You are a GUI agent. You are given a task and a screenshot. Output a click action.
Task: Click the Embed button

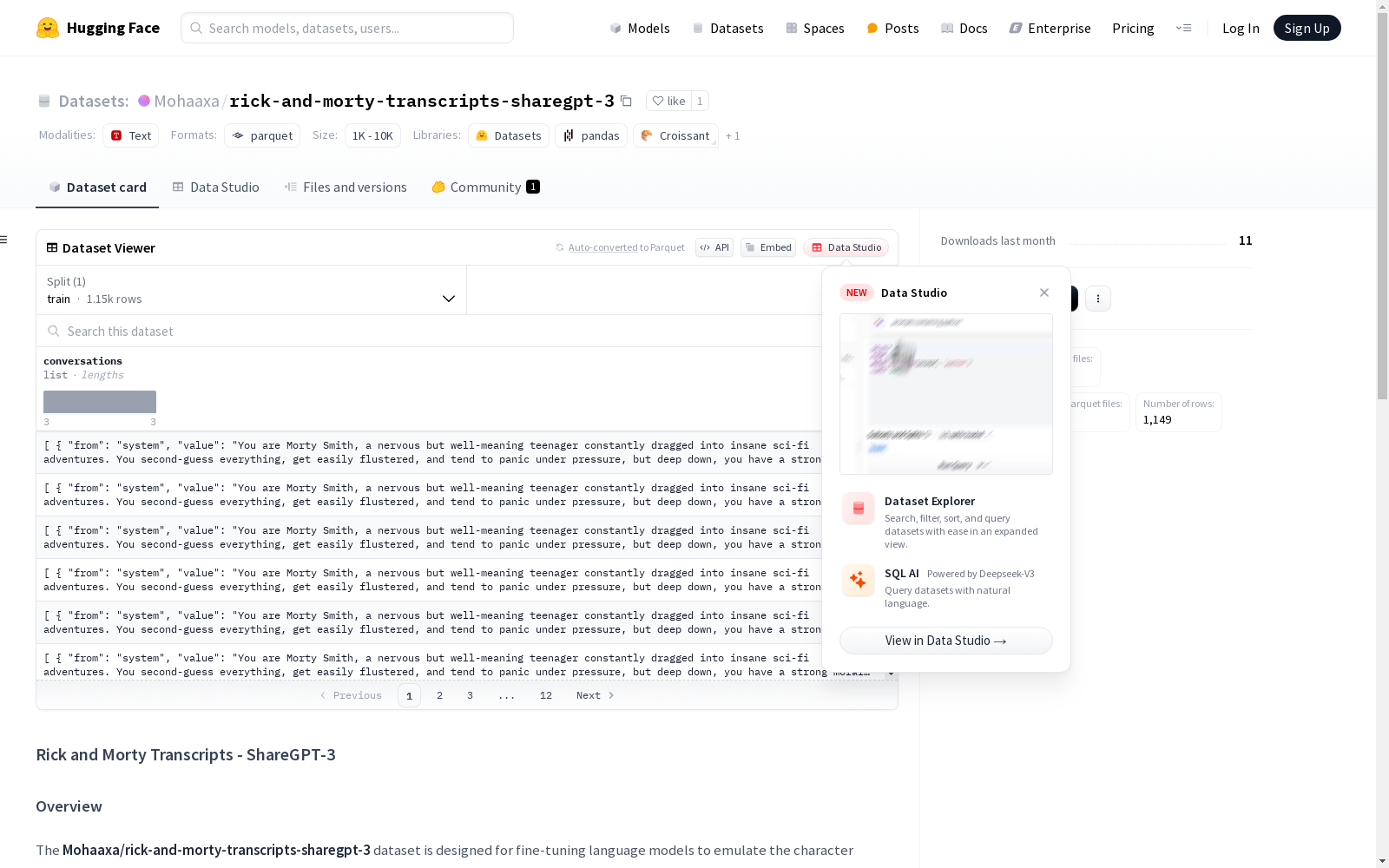(768, 247)
